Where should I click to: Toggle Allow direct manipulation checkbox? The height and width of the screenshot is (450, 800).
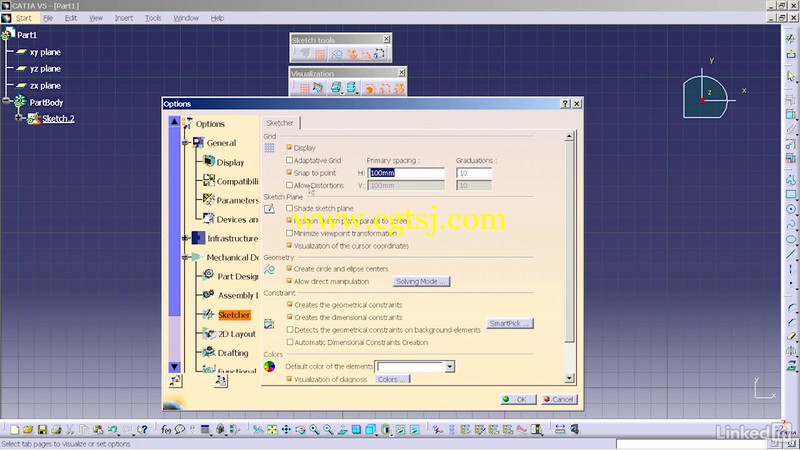(x=289, y=281)
